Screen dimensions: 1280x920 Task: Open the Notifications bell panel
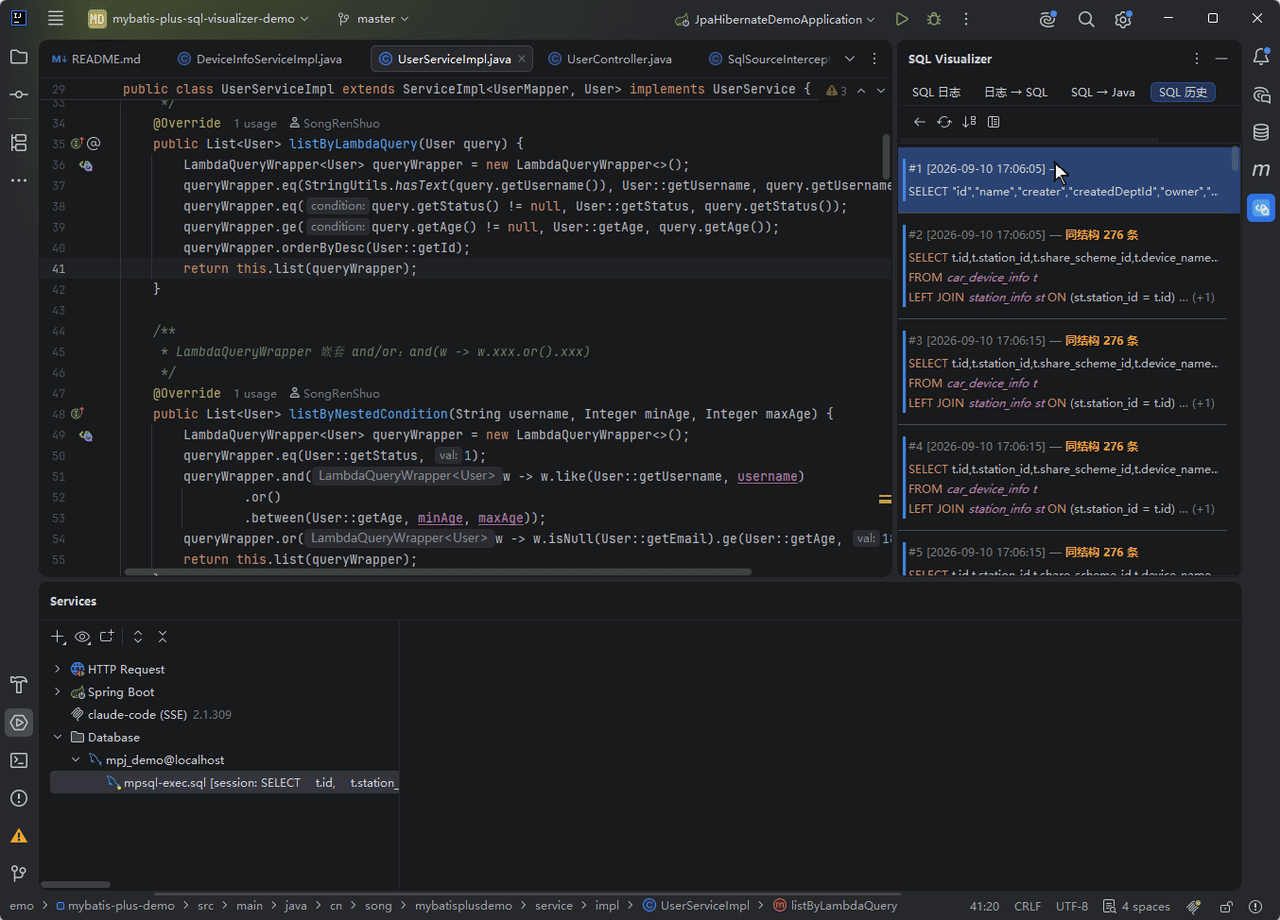click(x=1261, y=57)
